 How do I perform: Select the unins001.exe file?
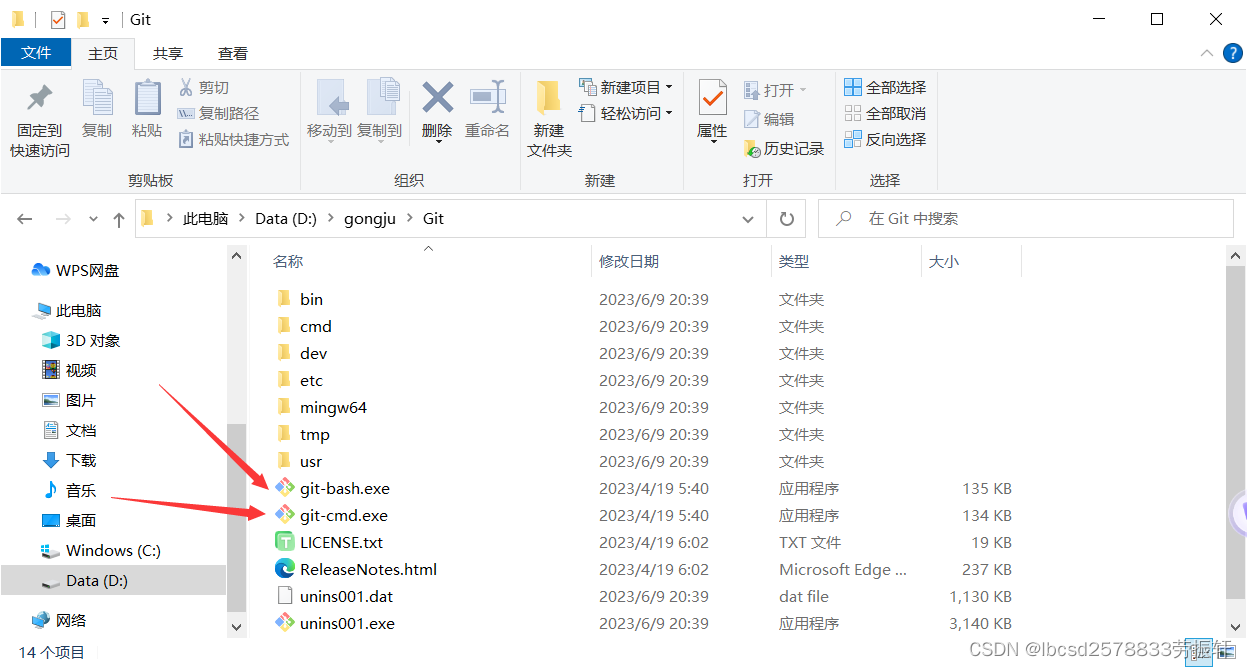[x=347, y=624]
